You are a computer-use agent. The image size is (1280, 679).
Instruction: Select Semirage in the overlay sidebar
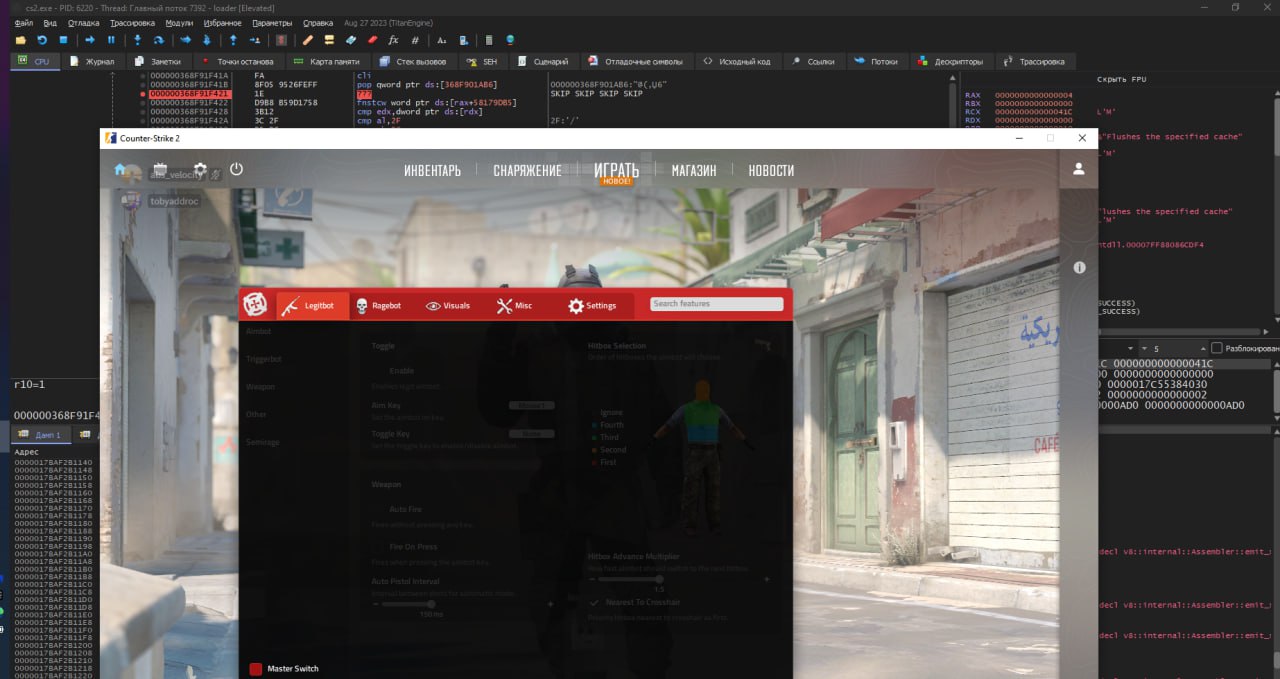tap(263, 442)
